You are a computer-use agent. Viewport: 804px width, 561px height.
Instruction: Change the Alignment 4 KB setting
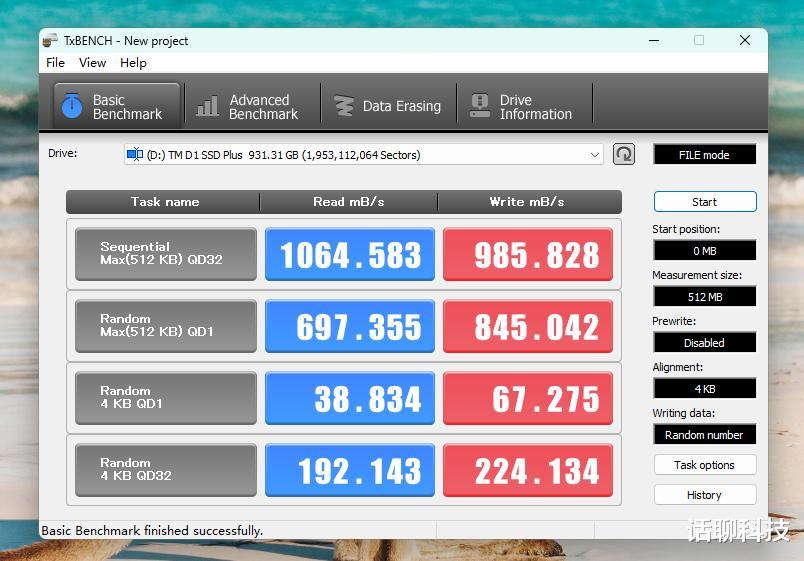705,389
